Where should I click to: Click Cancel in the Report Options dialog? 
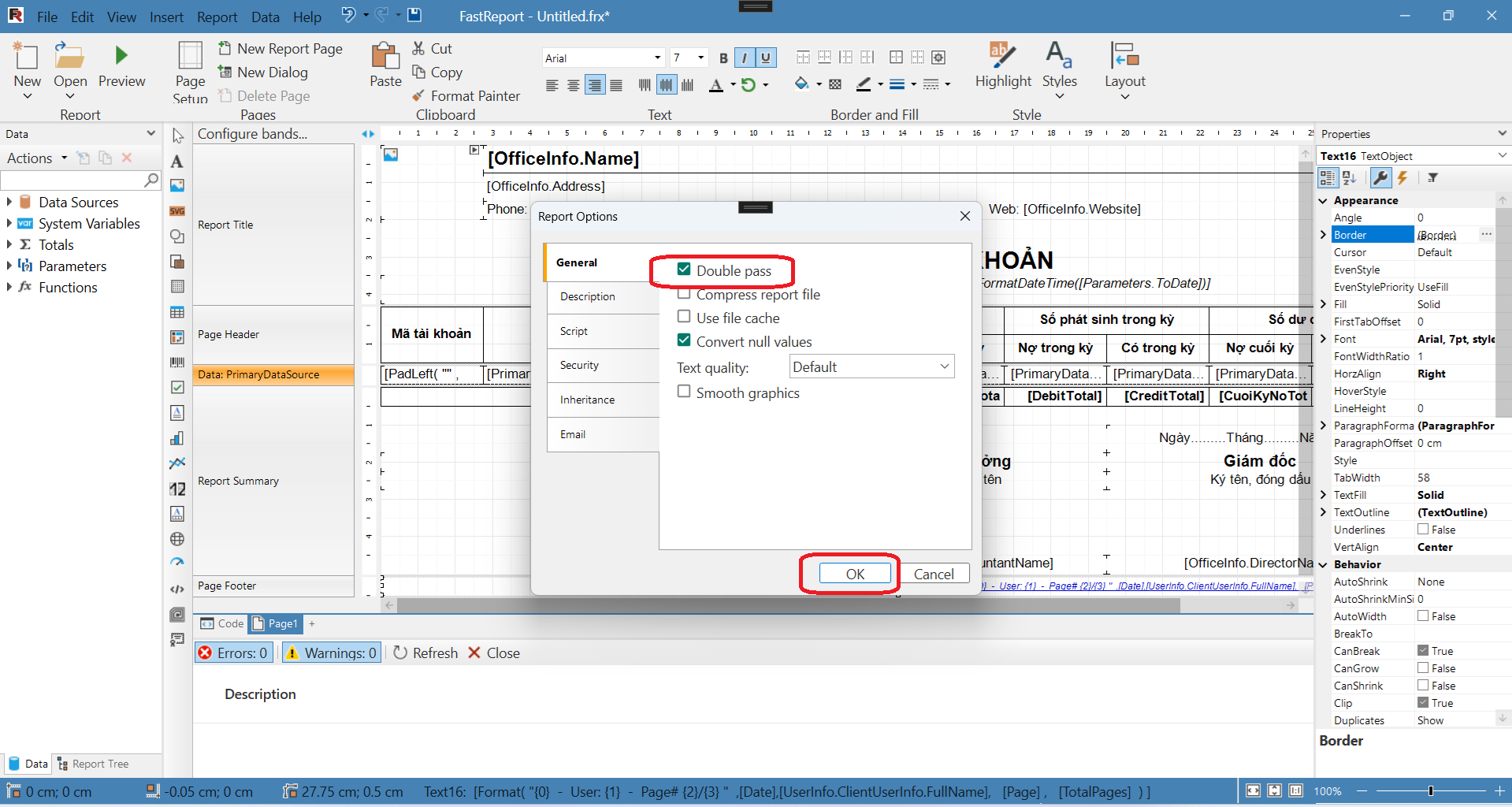point(934,574)
